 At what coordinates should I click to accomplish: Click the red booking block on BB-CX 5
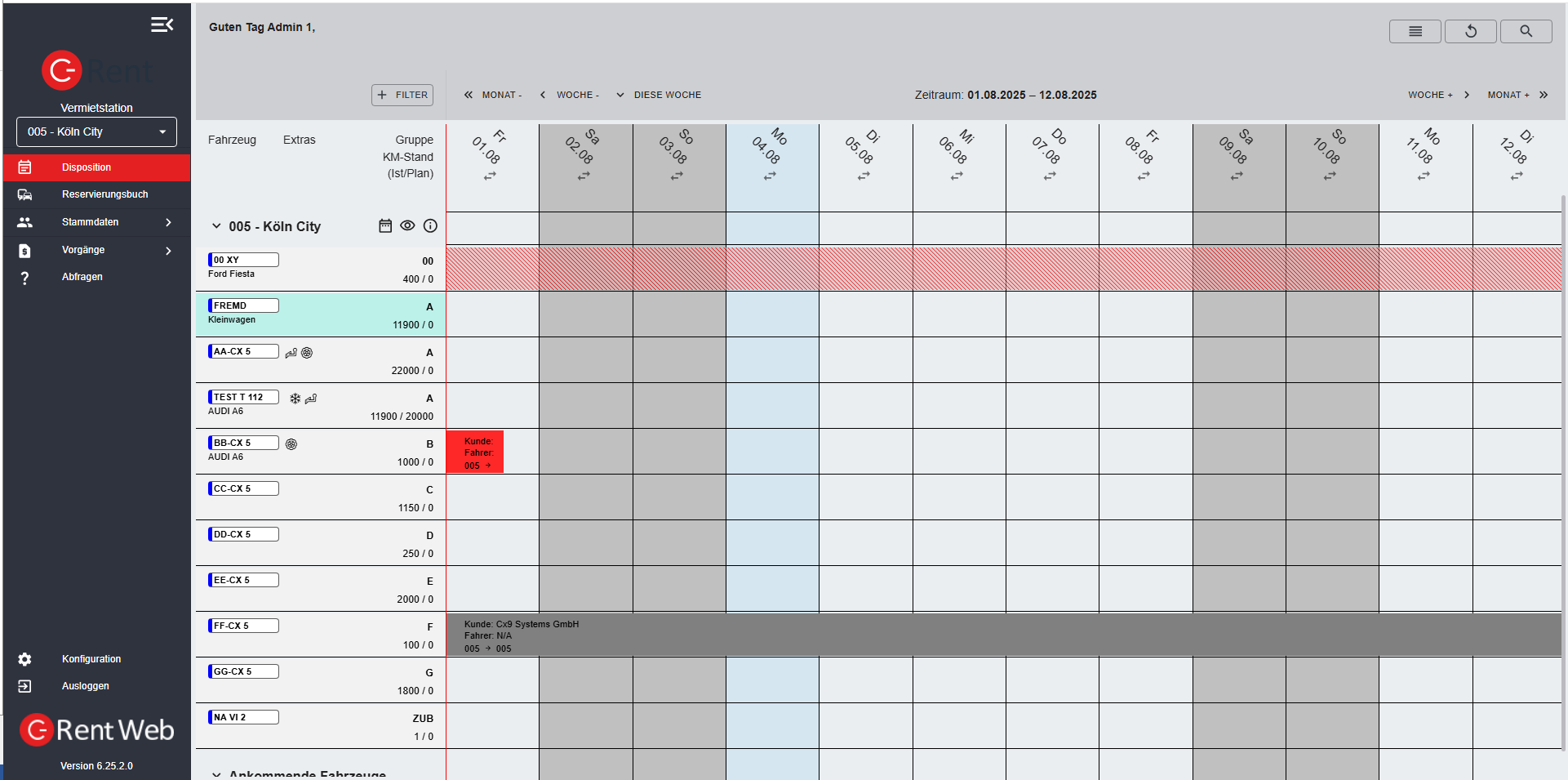(x=475, y=452)
